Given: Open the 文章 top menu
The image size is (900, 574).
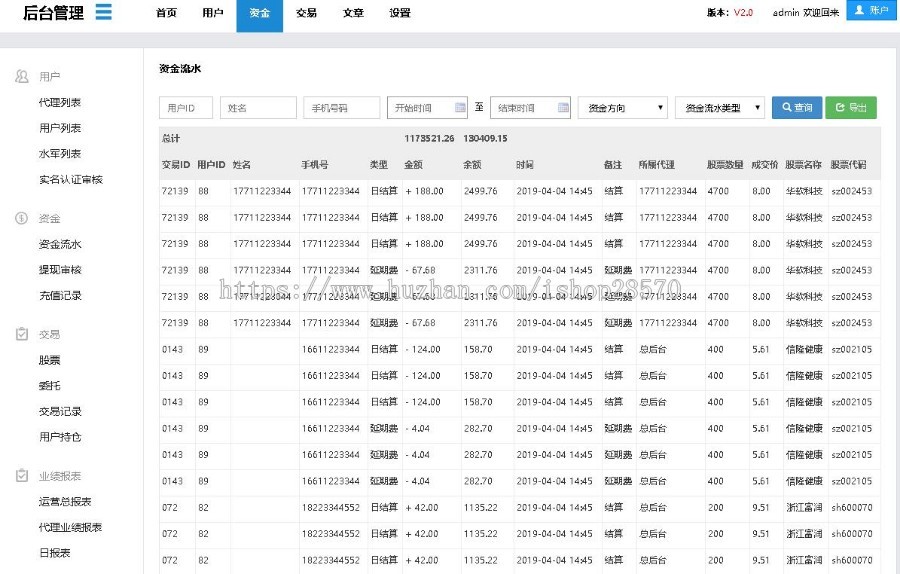Looking at the screenshot, I should pyautogui.click(x=353, y=13).
